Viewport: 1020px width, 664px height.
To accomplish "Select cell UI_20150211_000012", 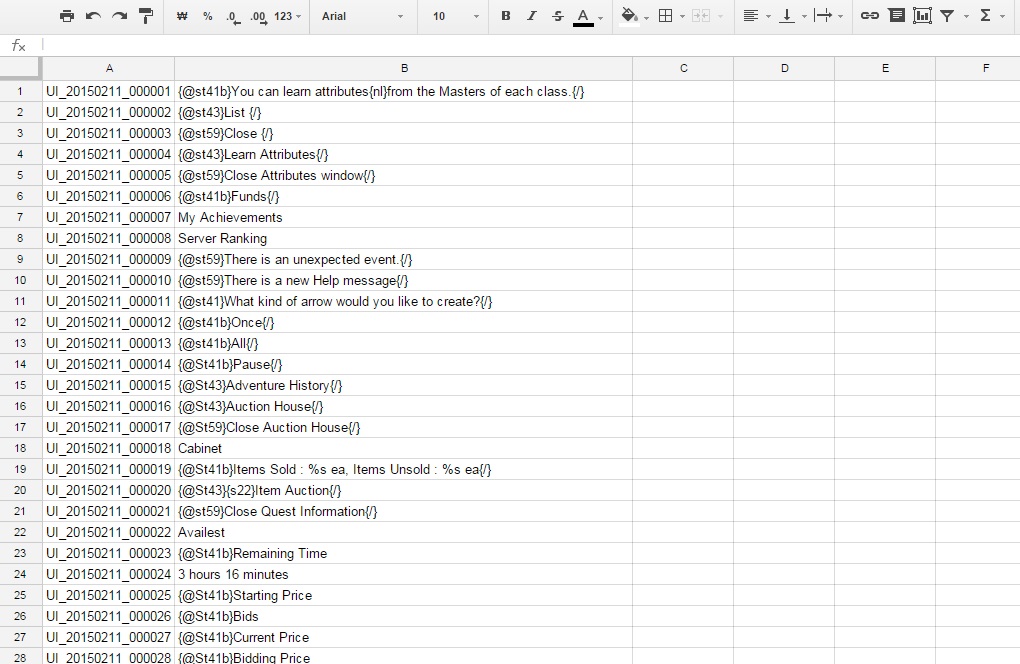I will tap(109, 323).
